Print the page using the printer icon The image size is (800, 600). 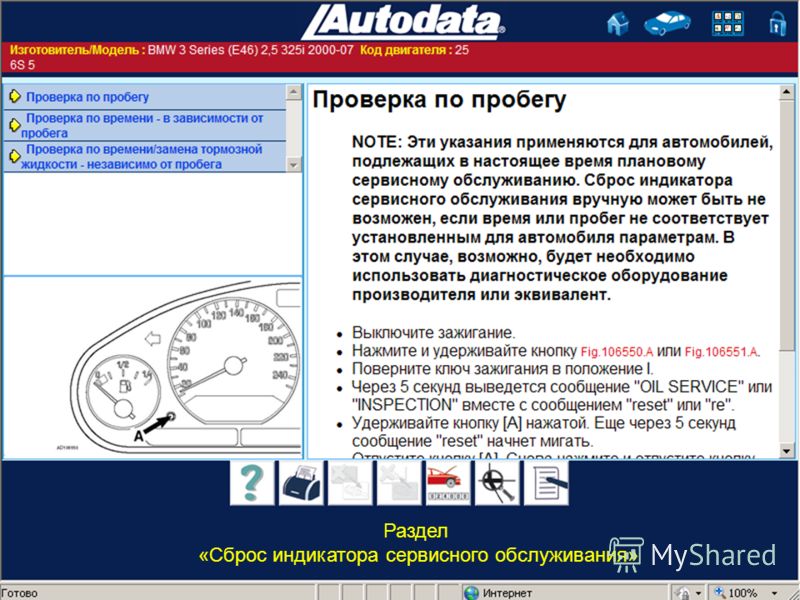(301, 483)
